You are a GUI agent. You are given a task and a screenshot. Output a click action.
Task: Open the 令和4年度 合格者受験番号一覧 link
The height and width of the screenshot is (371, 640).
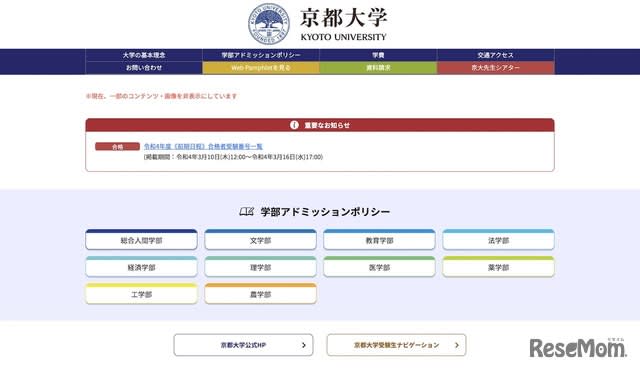tap(203, 146)
